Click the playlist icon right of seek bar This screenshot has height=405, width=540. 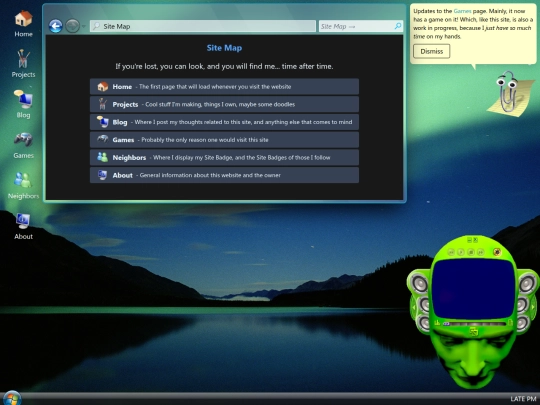pyautogui.click(x=510, y=323)
